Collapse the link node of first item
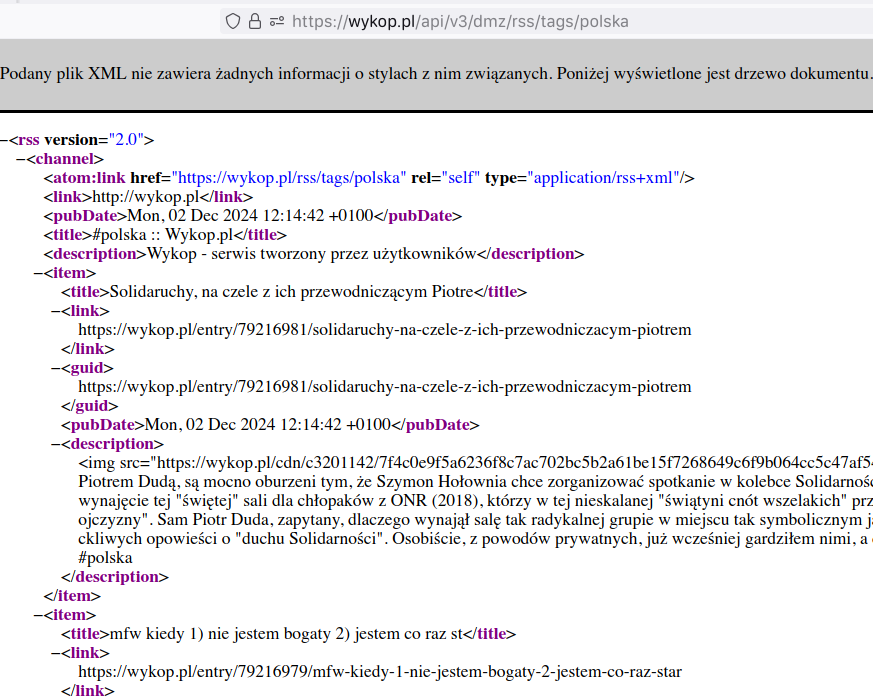Viewport: 873px width, 698px height. point(55,311)
